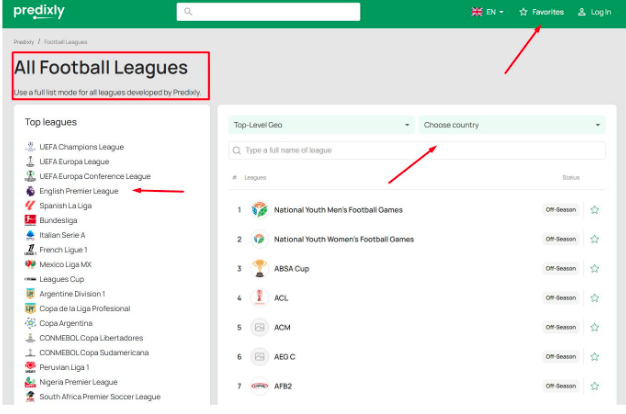Image resolution: width=626 pixels, height=414 pixels.
Task: Toggle favorite star for National Youth Men's Football Games
Action: pyautogui.click(x=594, y=210)
